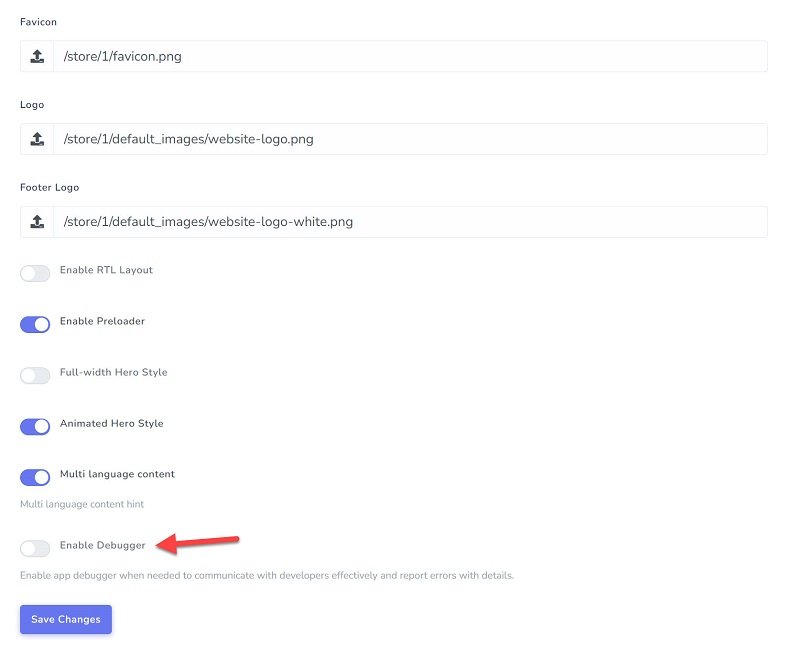Viewport: 800px width, 668px height.
Task: Turn on the Enable RTL Layout switch
Action: pos(35,273)
